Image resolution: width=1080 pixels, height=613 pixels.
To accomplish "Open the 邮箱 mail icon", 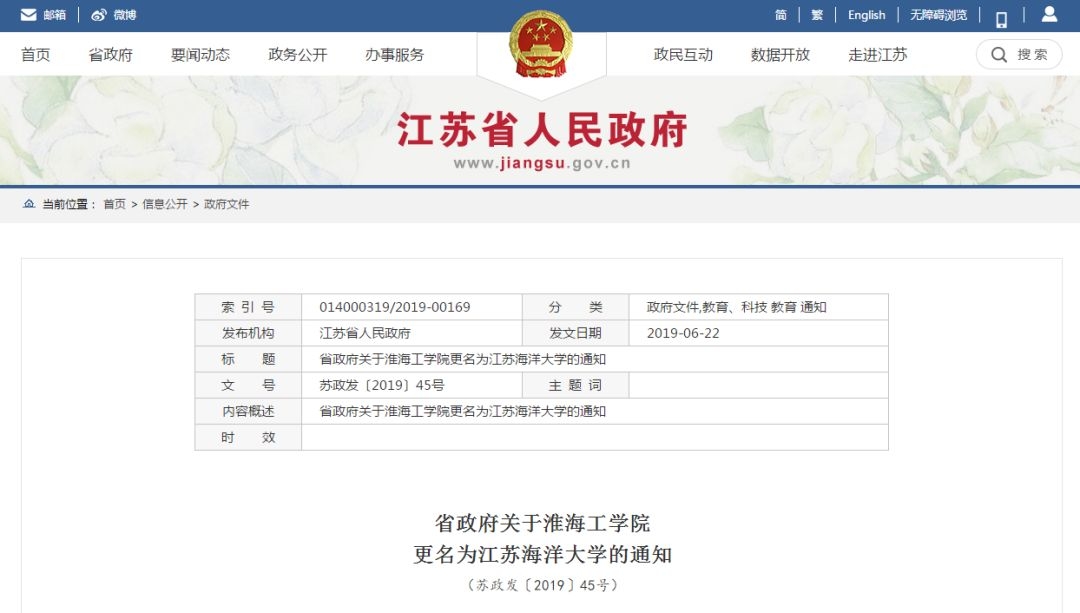I will [x=28, y=14].
